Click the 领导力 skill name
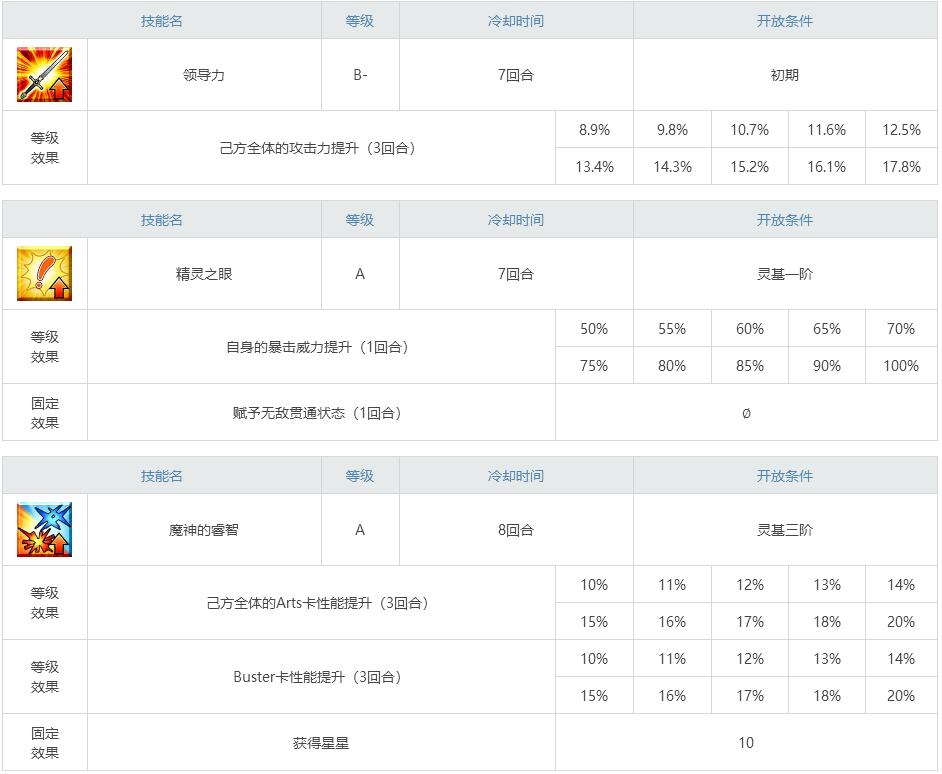Image resolution: width=942 pixels, height=774 pixels. (x=204, y=75)
